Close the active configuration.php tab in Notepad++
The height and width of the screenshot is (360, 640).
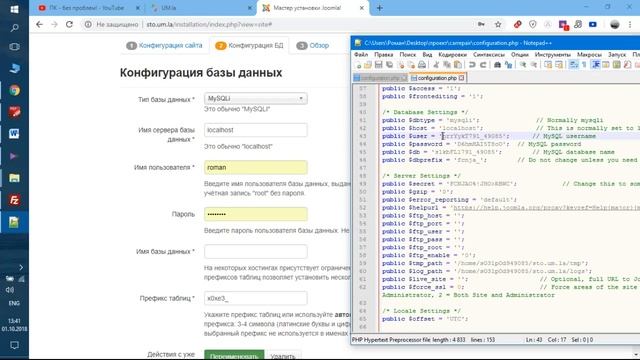[461, 78]
